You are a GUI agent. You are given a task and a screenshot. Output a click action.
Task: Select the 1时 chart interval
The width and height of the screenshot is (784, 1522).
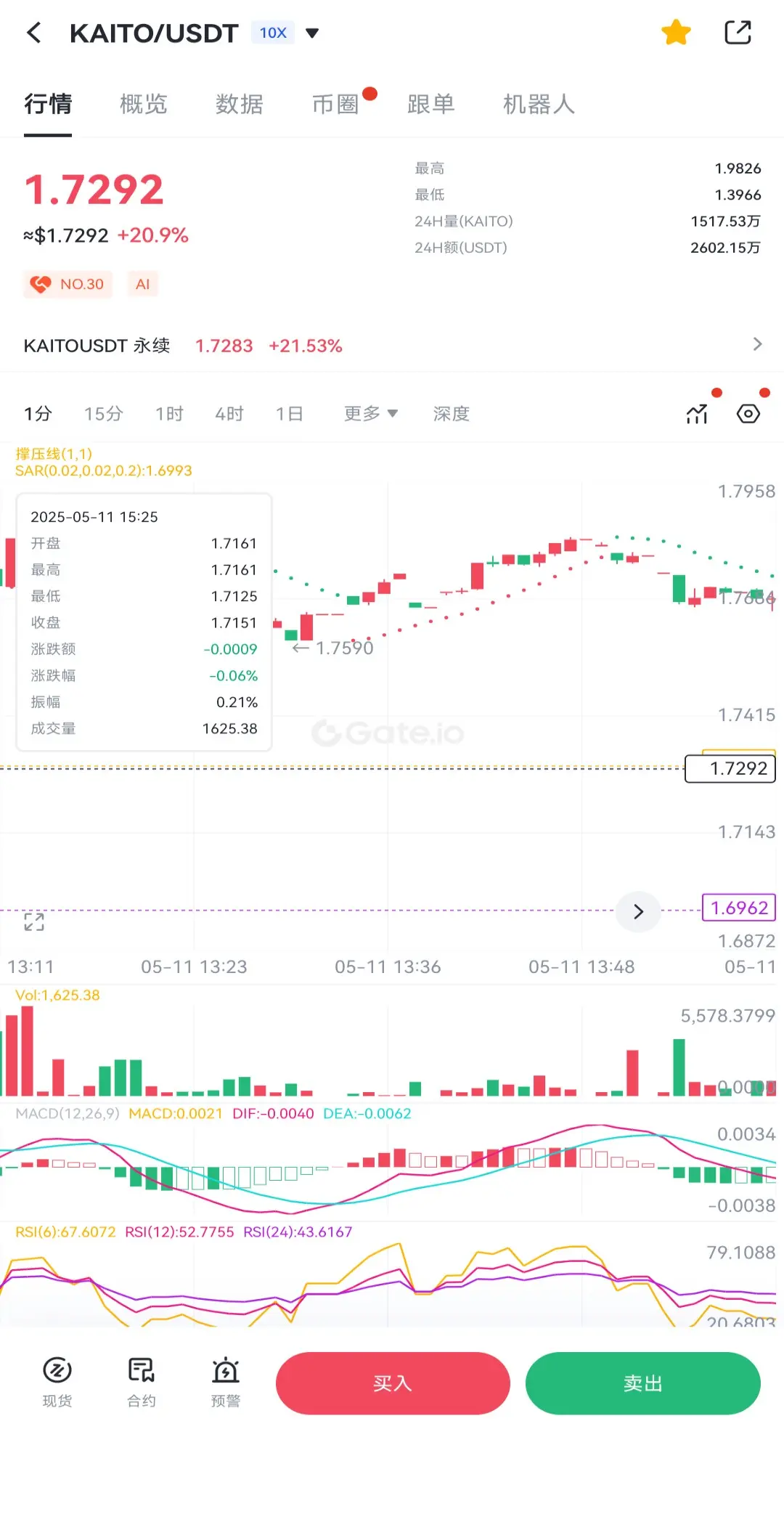pos(169,414)
